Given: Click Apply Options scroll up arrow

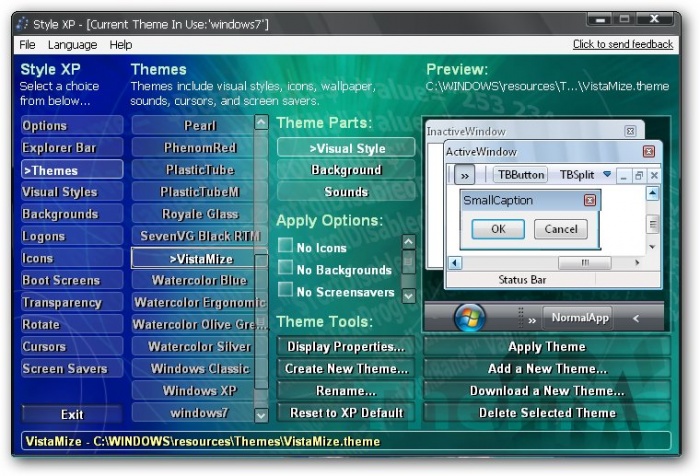Looking at the screenshot, I should [408, 242].
